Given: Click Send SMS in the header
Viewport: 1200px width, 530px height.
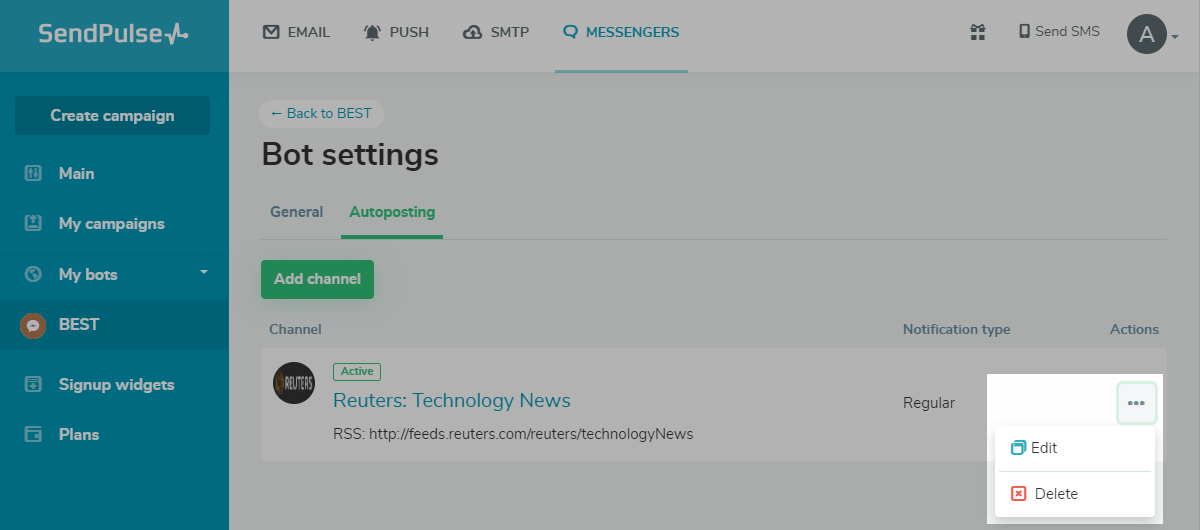Looking at the screenshot, I should pos(1059,32).
